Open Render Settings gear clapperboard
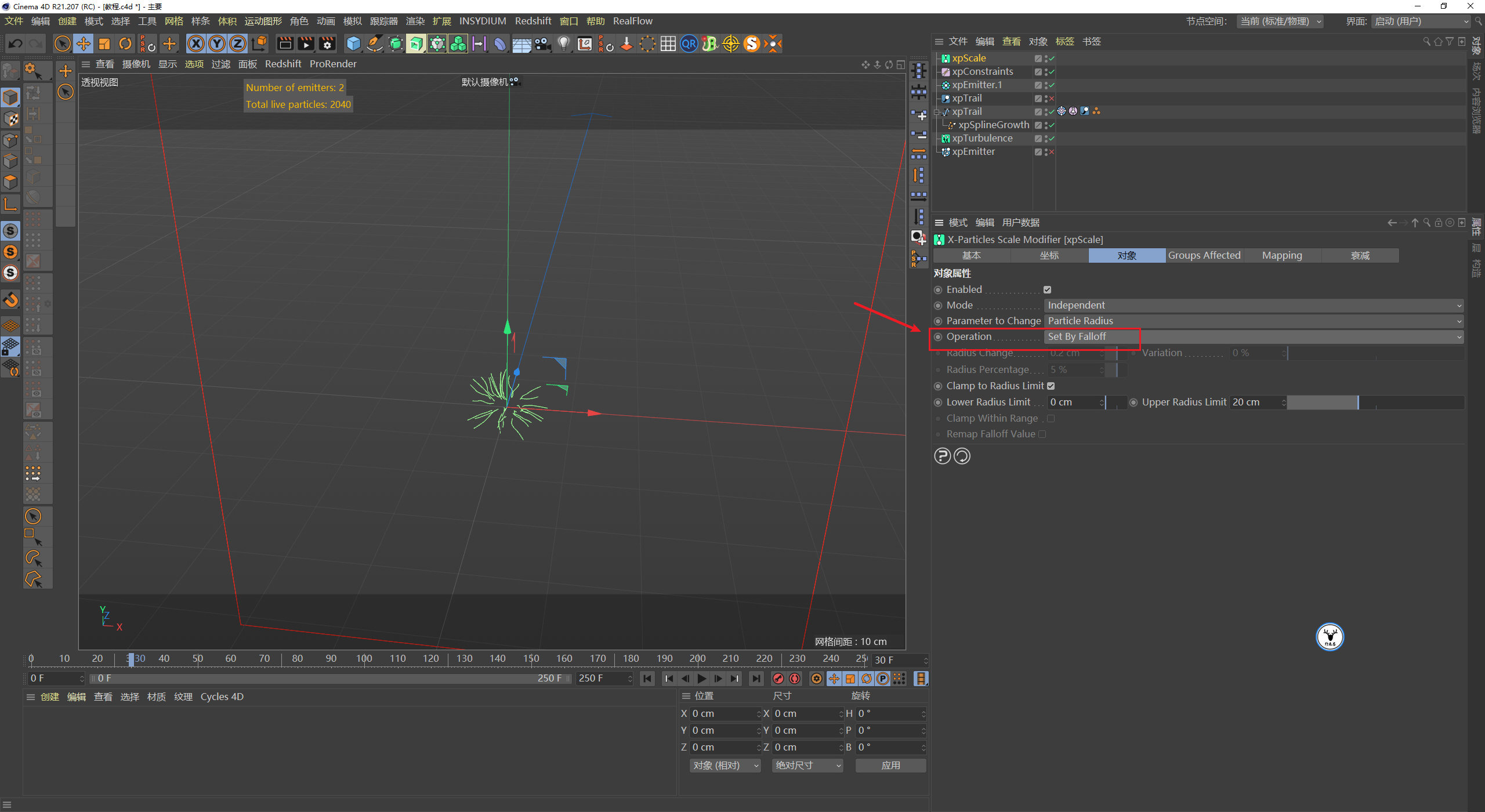Viewport: 1485px width, 812px height. (x=327, y=43)
